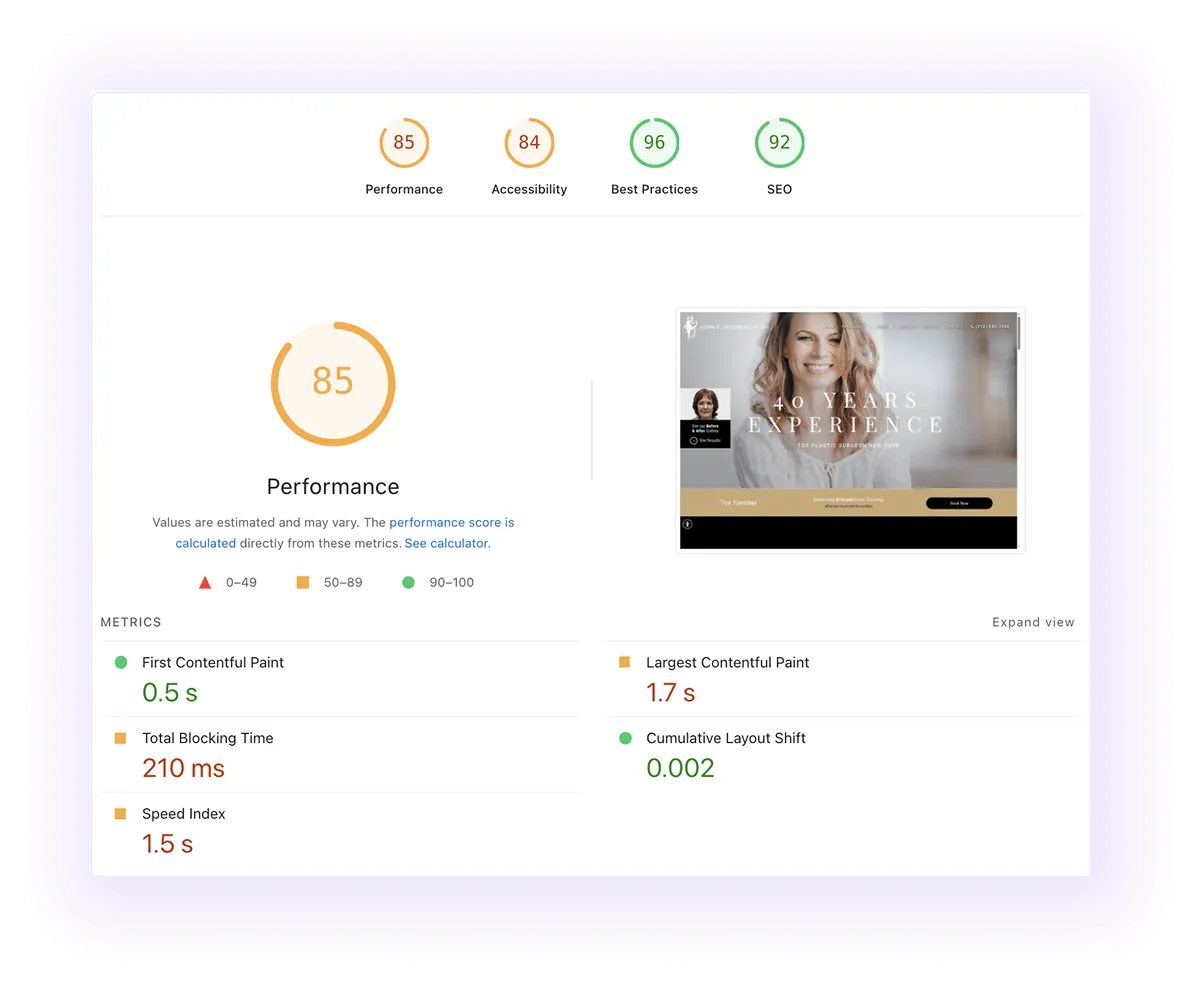Select the SEO label in the top summary
The width and height of the screenshot is (1200, 986).
(x=779, y=187)
